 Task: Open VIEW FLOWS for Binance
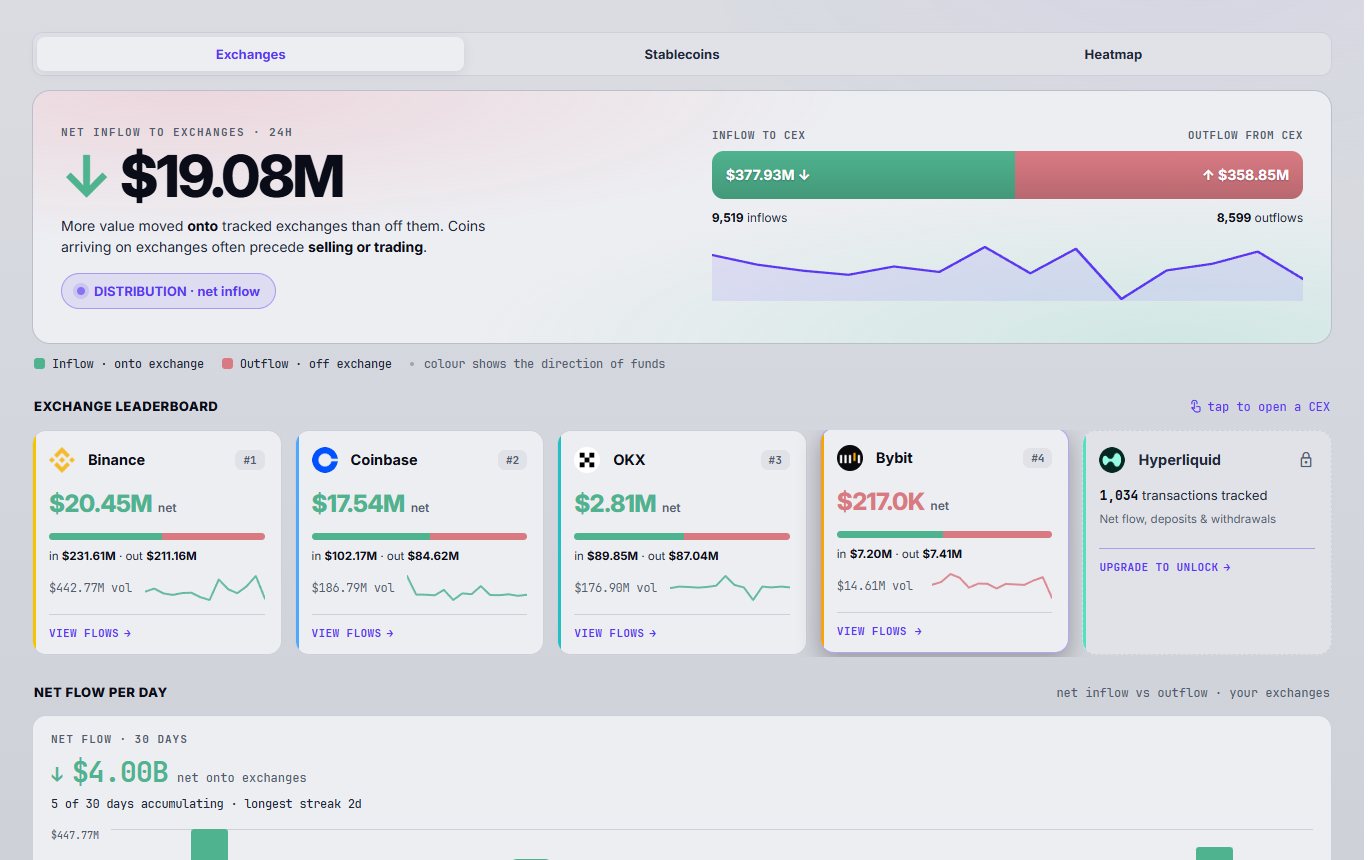[90, 633]
